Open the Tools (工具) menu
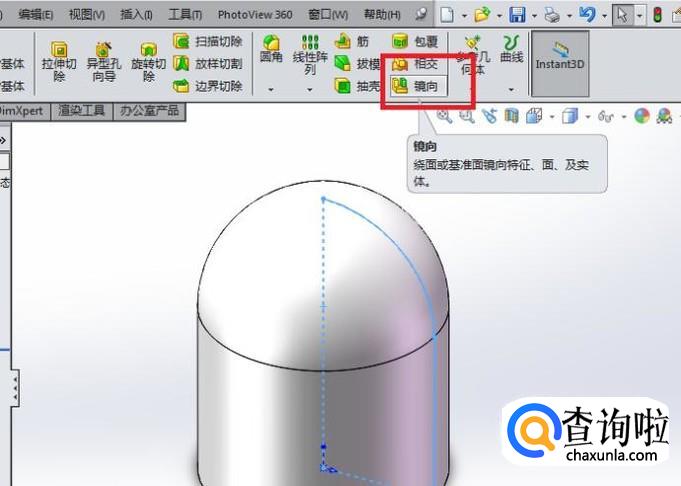 (x=185, y=15)
